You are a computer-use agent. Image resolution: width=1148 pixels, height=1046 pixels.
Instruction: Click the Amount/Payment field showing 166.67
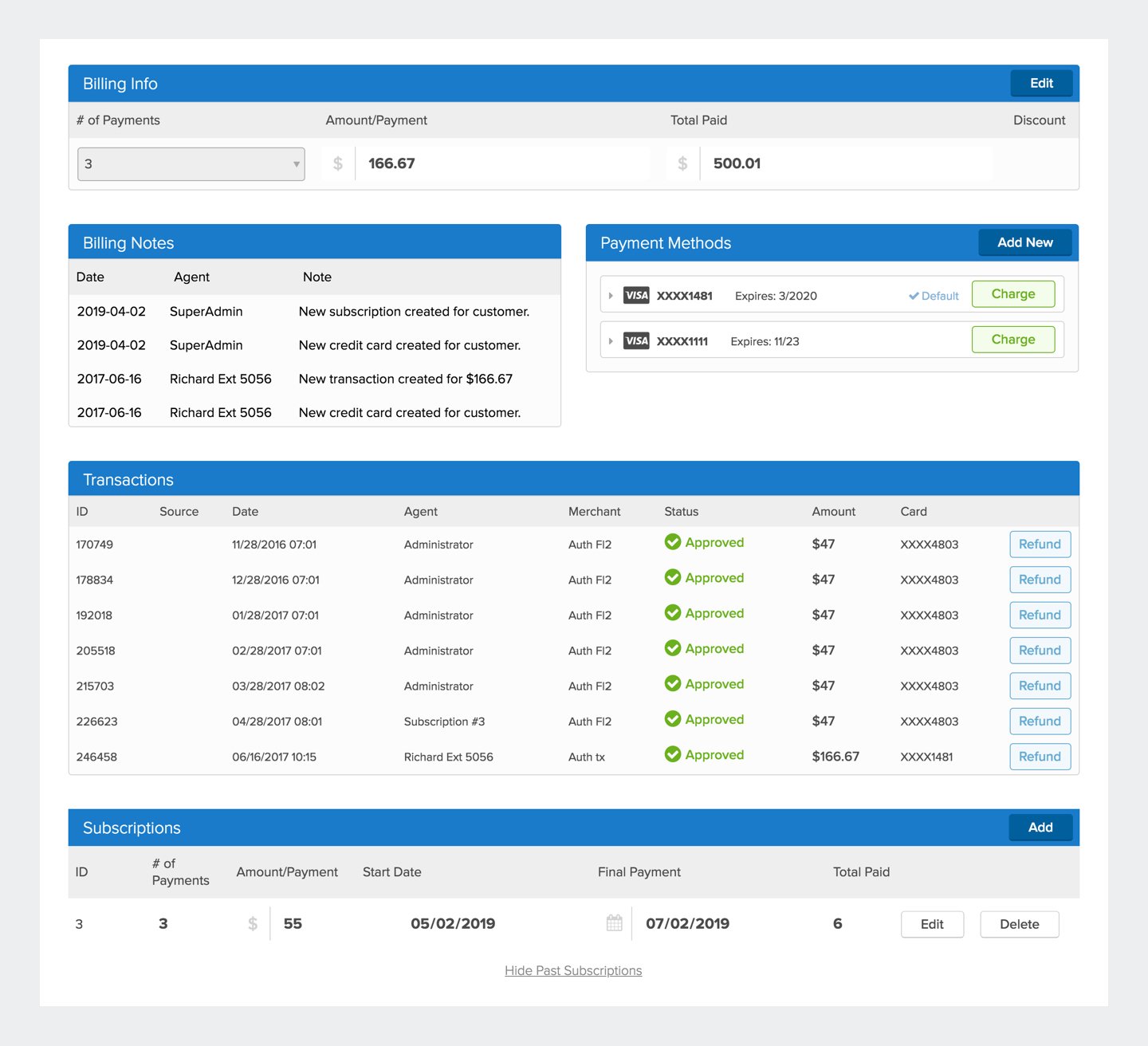point(502,163)
